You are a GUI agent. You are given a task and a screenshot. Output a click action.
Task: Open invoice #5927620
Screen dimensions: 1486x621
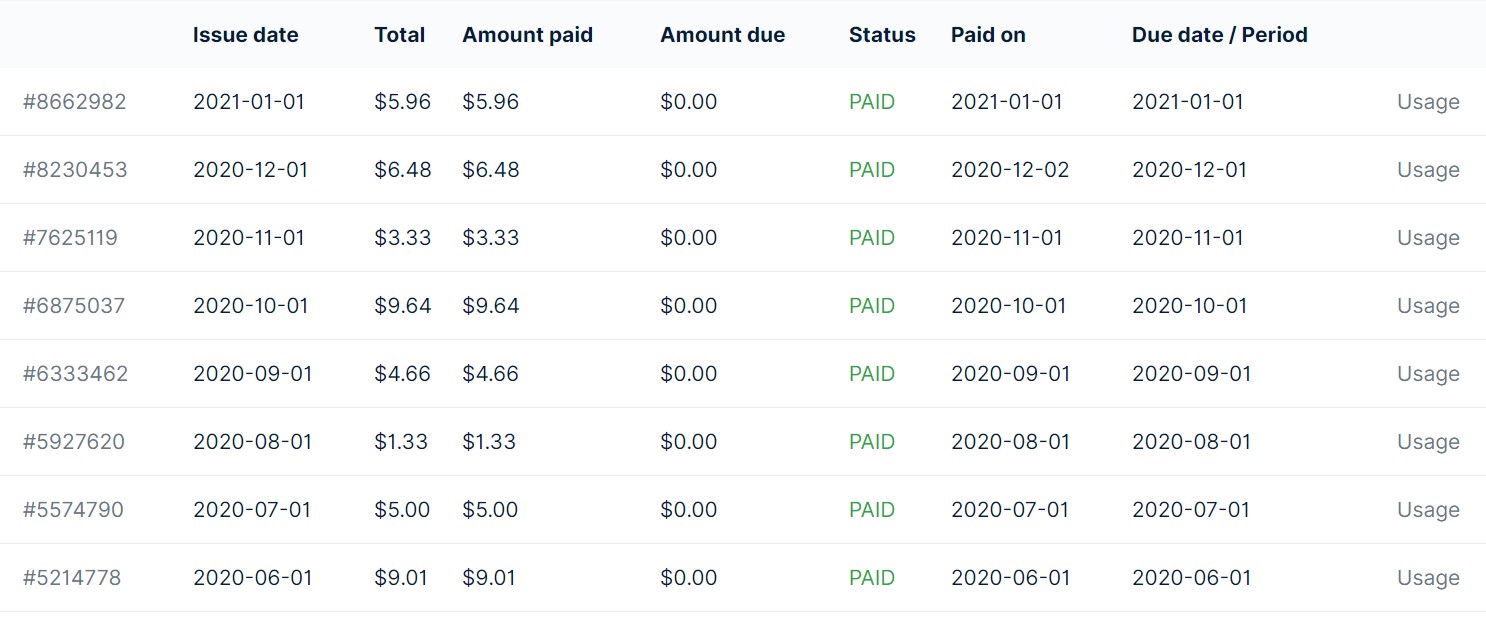(74, 442)
